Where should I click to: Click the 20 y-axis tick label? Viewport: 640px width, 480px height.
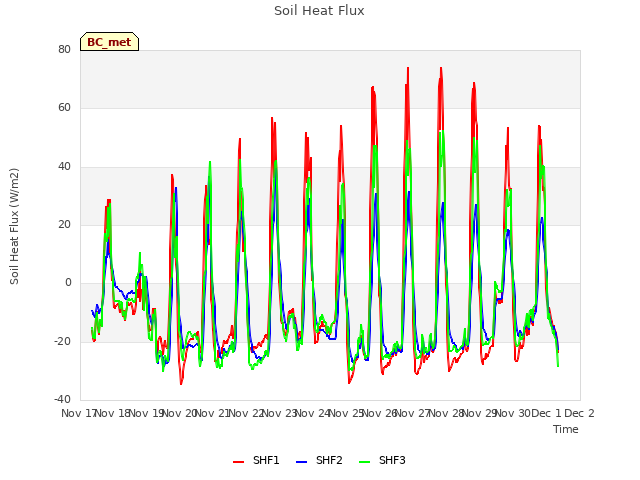[x=64, y=224]
